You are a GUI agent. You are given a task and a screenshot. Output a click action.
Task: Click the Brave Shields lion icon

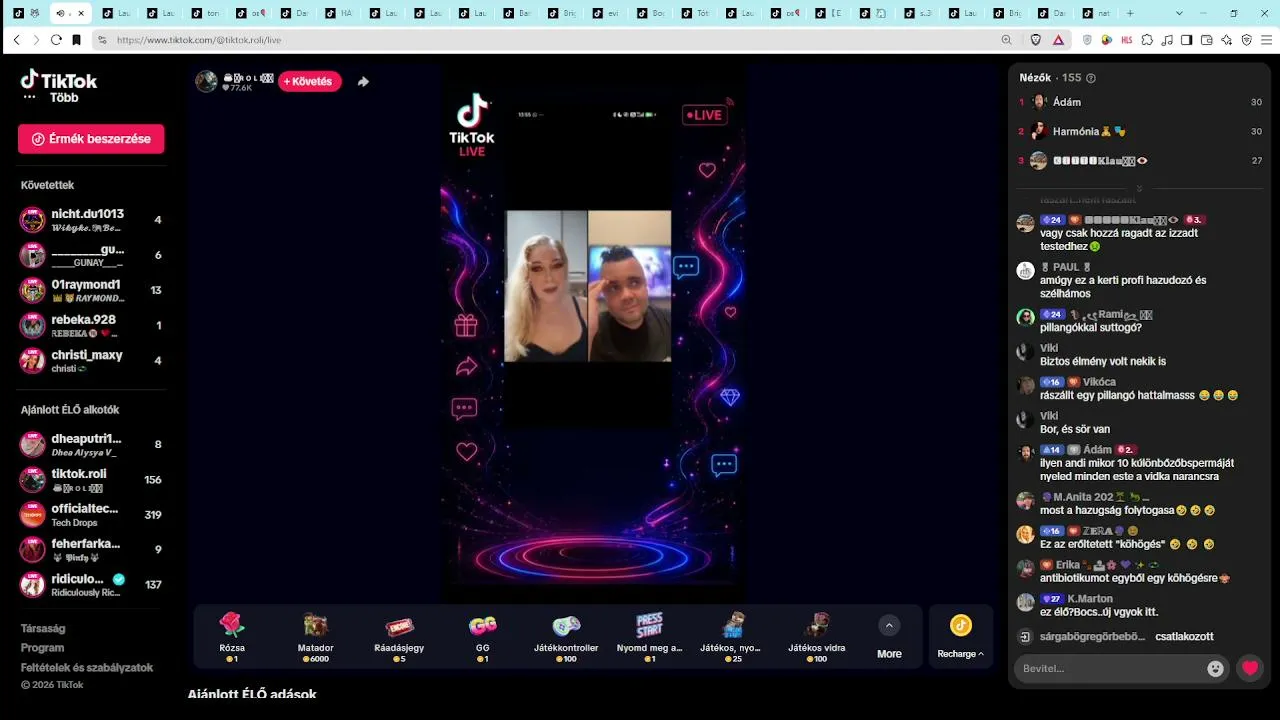tap(1035, 40)
